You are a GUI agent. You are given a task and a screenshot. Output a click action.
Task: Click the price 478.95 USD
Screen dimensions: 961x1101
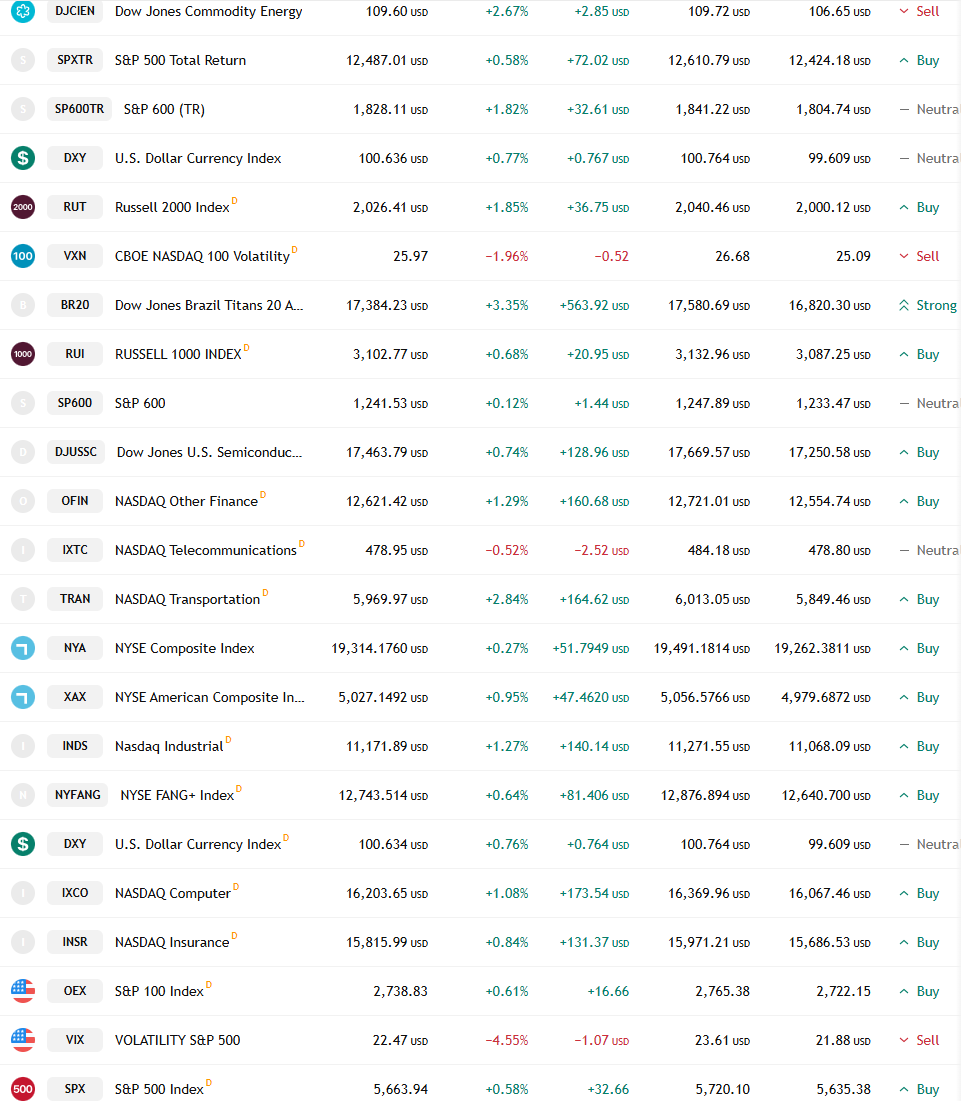tap(397, 550)
